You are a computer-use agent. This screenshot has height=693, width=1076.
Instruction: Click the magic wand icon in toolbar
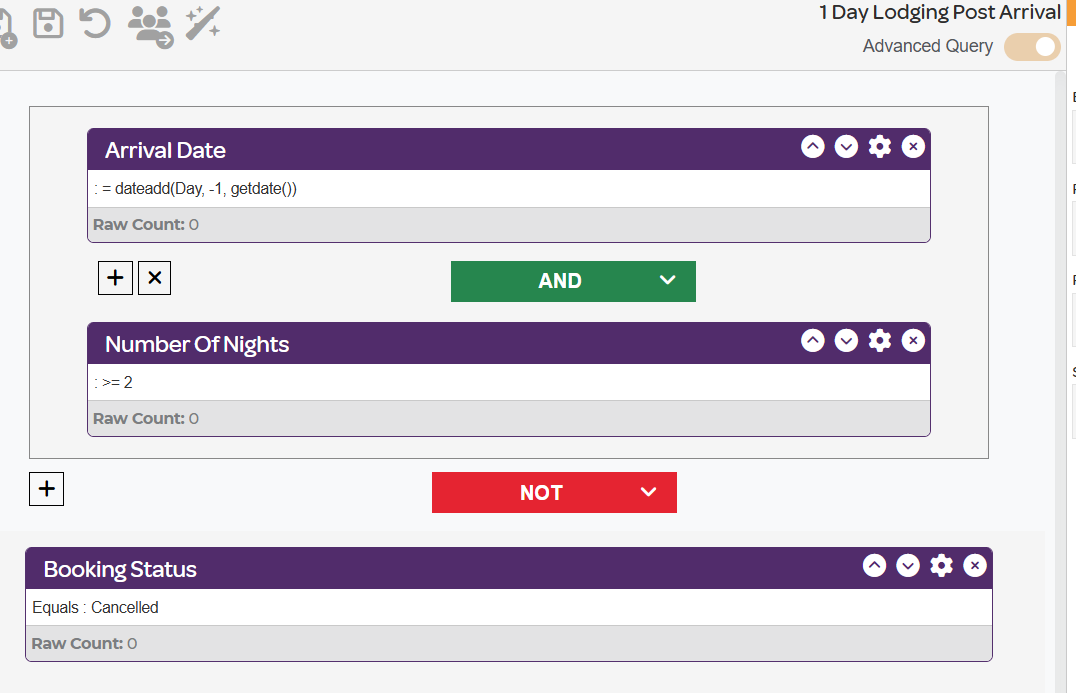pos(203,23)
